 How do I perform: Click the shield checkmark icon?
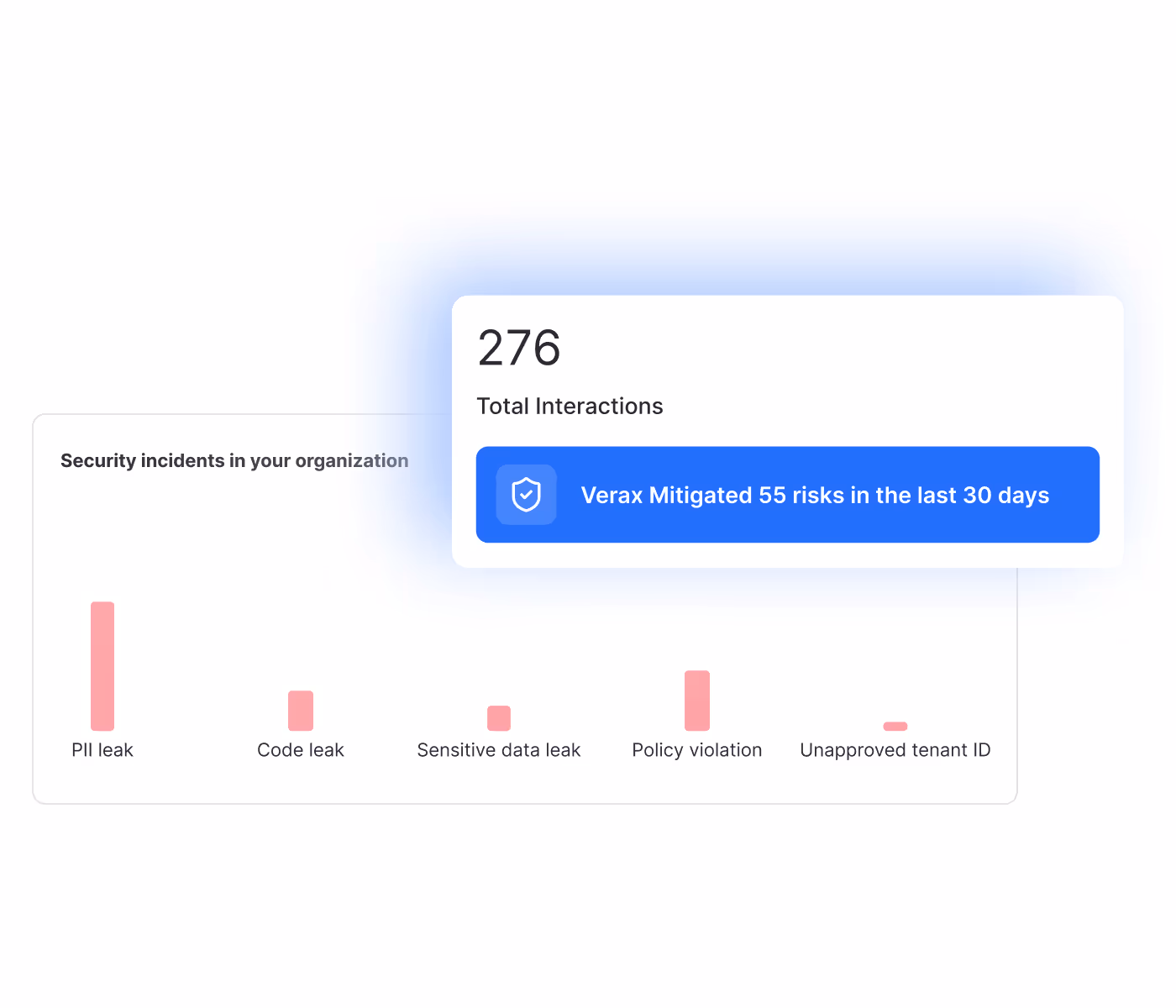click(527, 495)
